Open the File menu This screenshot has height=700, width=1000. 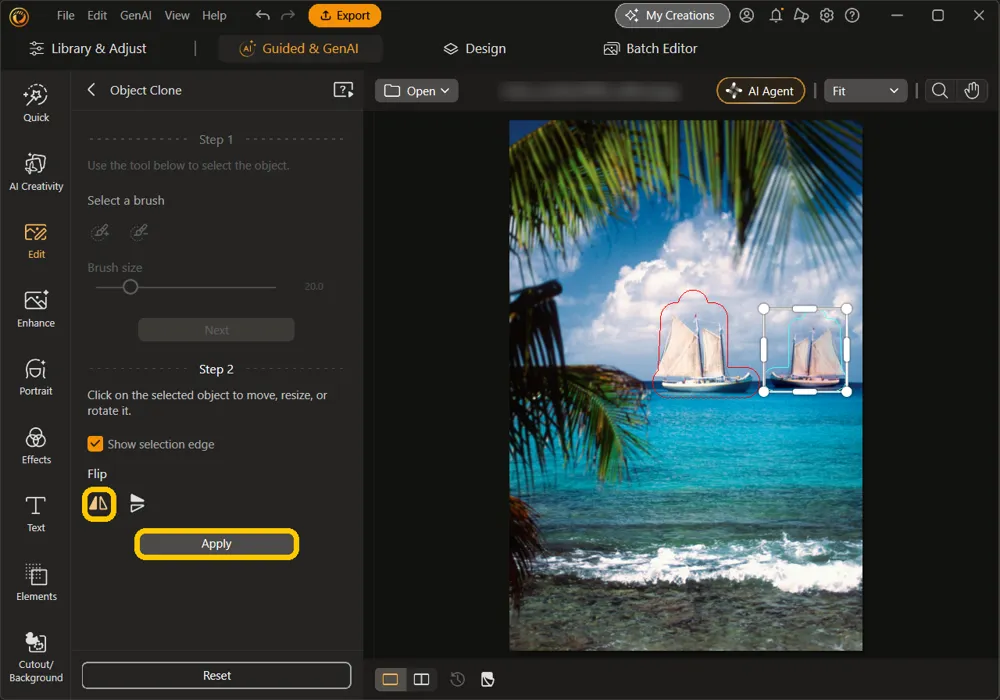click(65, 15)
